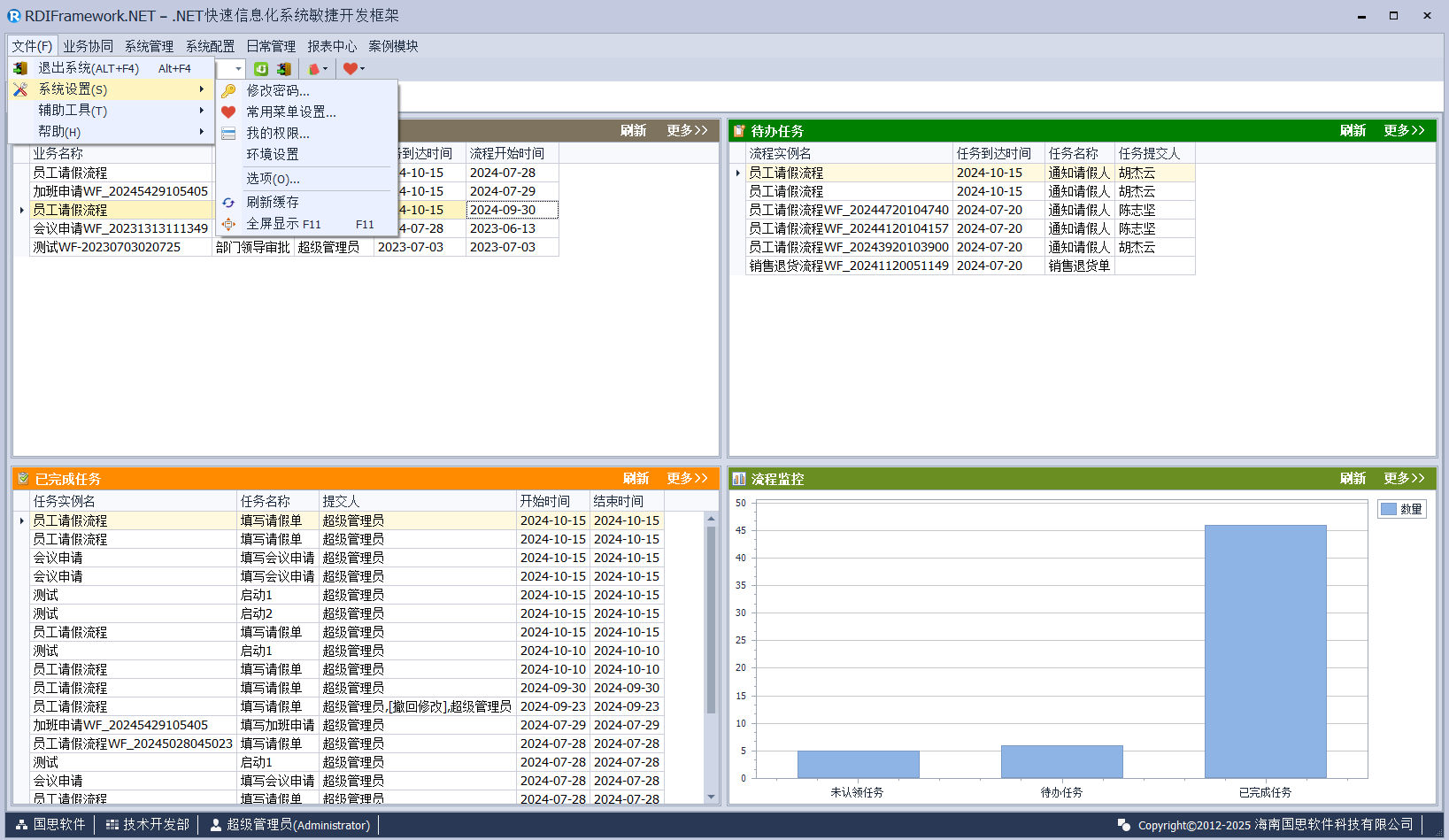The height and width of the screenshot is (840, 1449).
Task: Open the colored tags skin dropdown in toolbar
Action: (318, 69)
